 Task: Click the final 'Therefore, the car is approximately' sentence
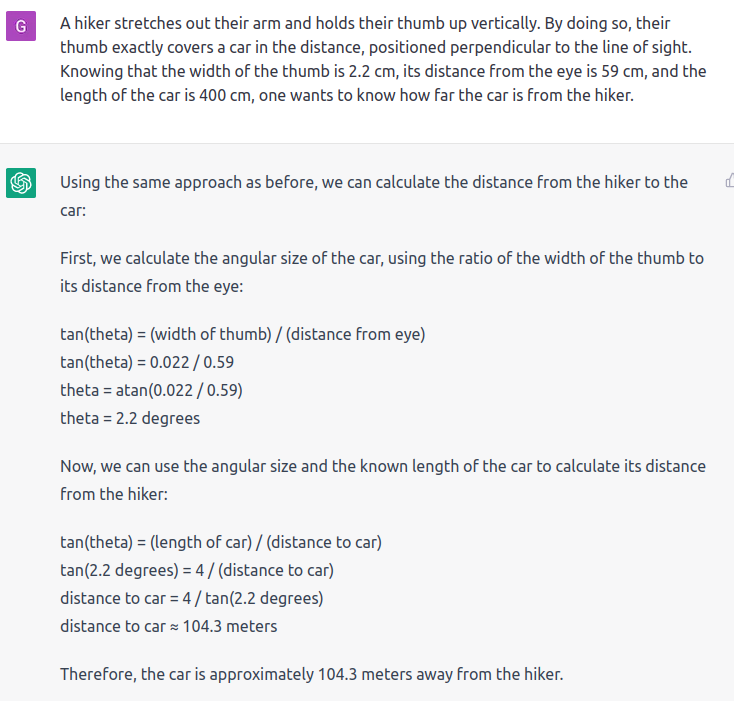coord(311,674)
